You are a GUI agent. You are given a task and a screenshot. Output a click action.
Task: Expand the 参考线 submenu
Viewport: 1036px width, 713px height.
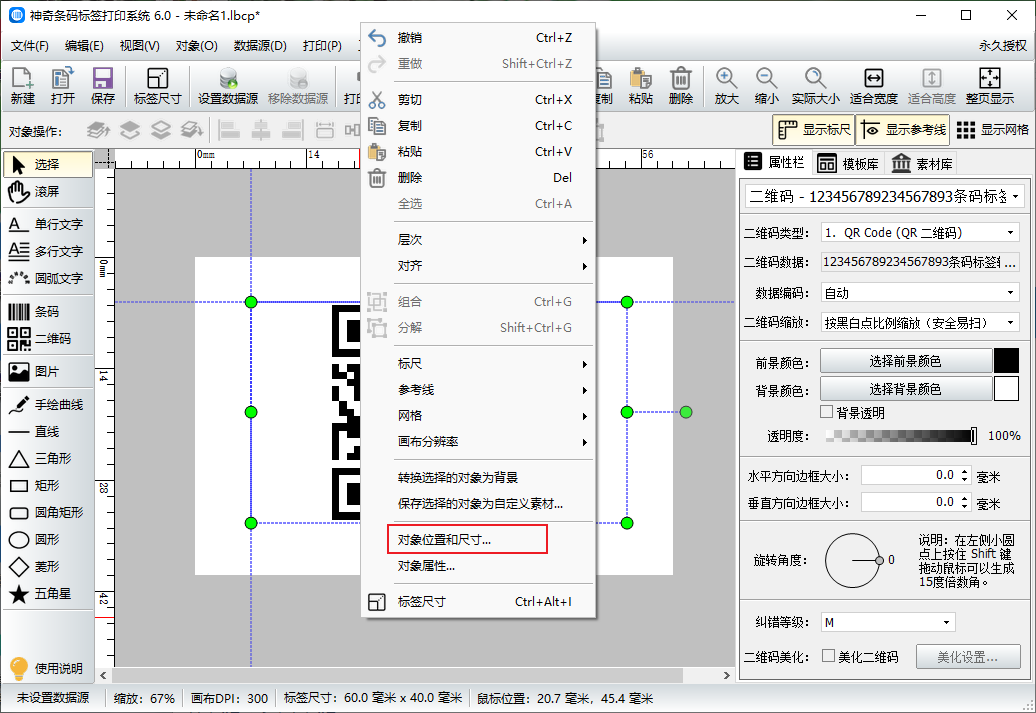click(478, 390)
